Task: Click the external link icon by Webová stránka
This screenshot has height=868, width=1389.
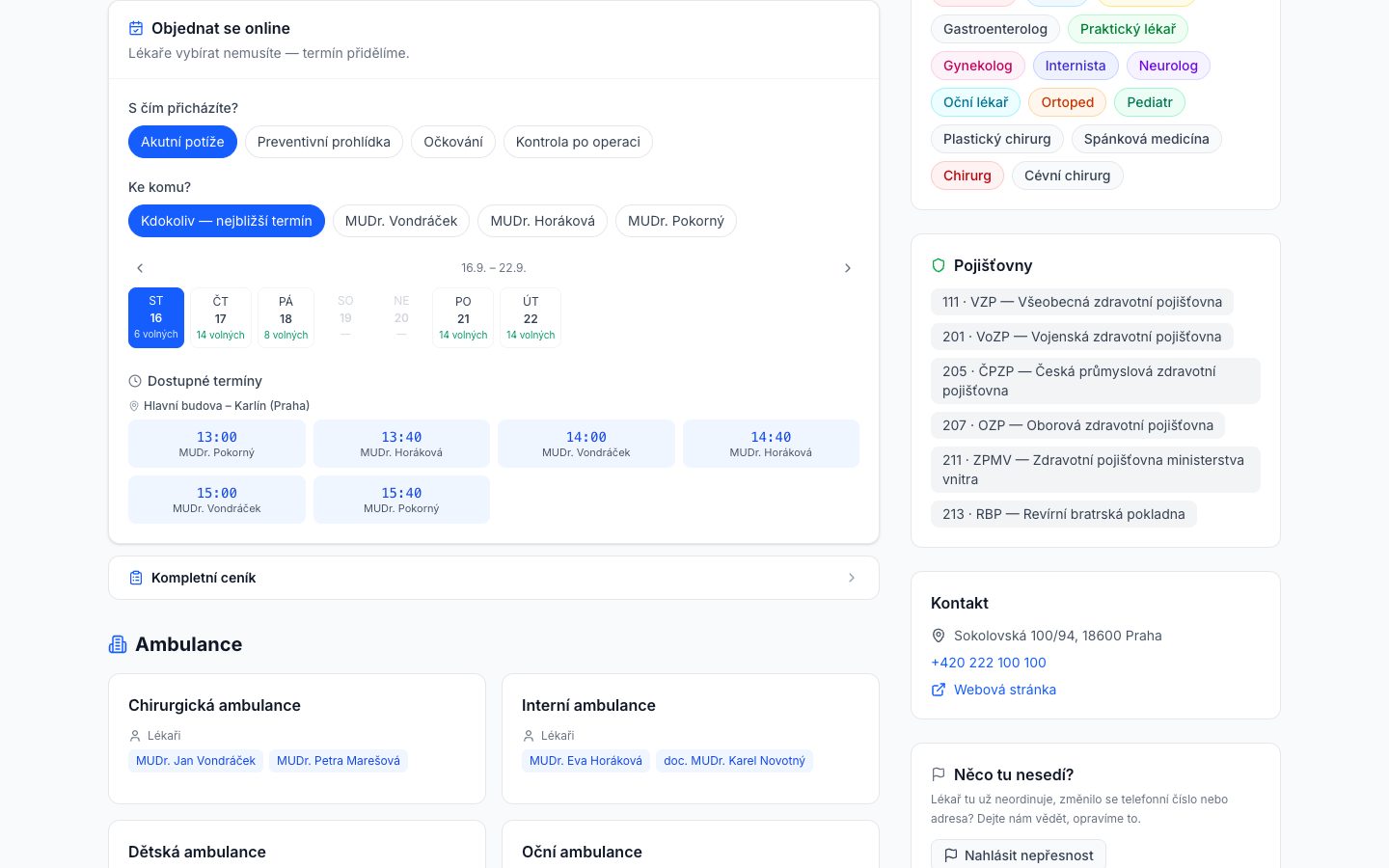Action: (939, 690)
